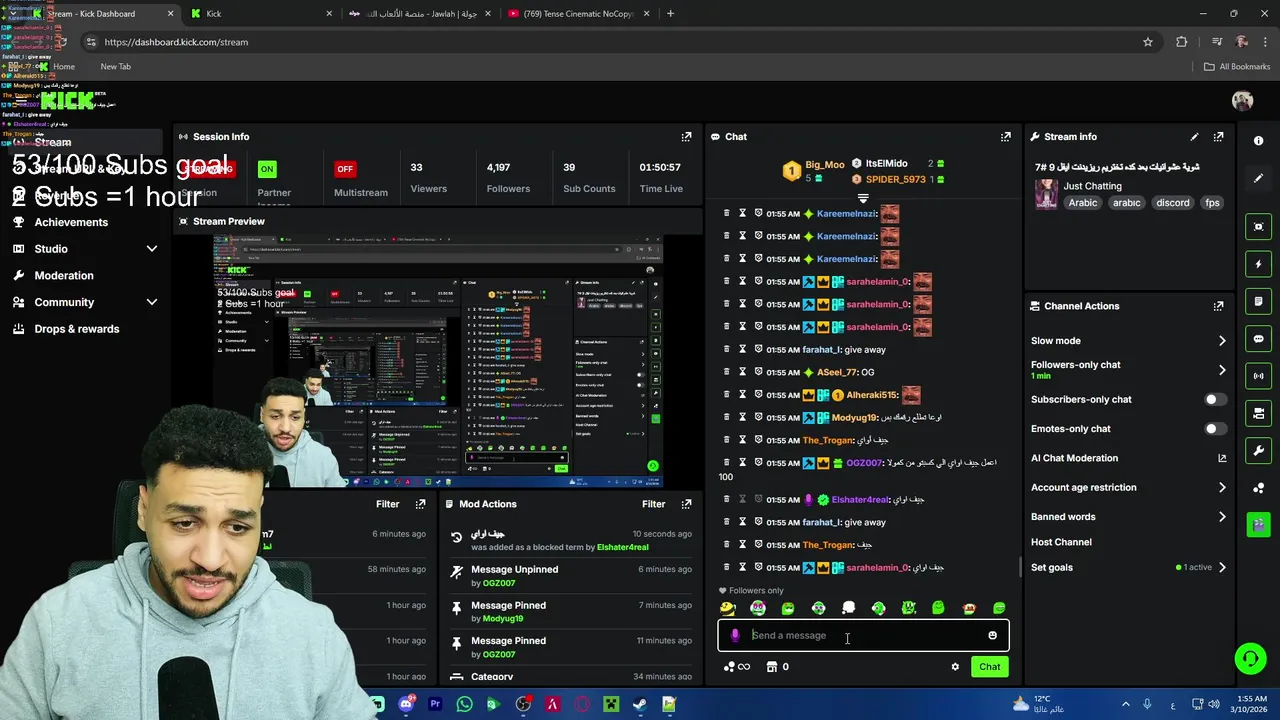Open Moderation in sidebar
The image size is (1280, 720).
pyautogui.click(x=64, y=276)
